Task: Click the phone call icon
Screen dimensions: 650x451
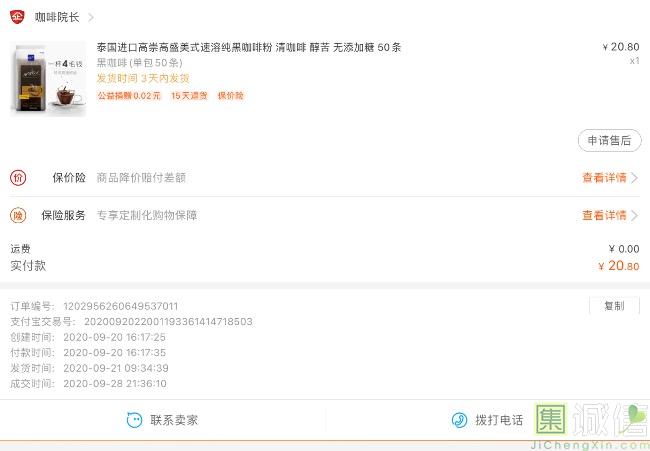Action: click(459, 420)
